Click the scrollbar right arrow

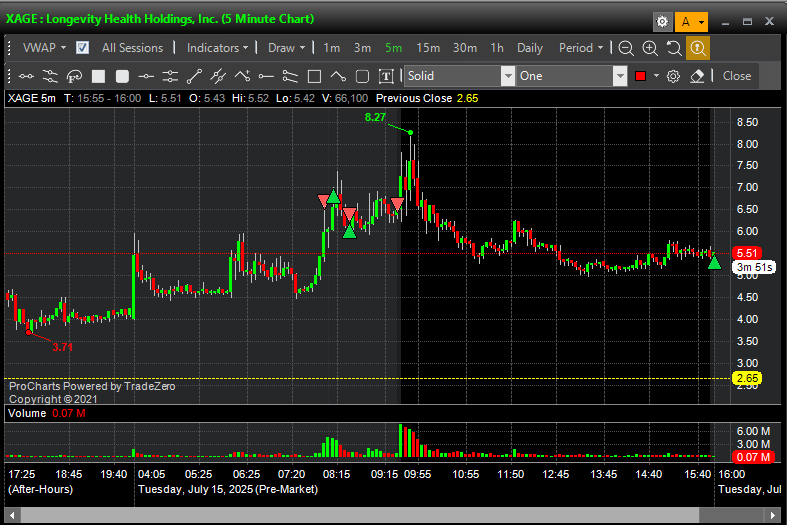773,515
